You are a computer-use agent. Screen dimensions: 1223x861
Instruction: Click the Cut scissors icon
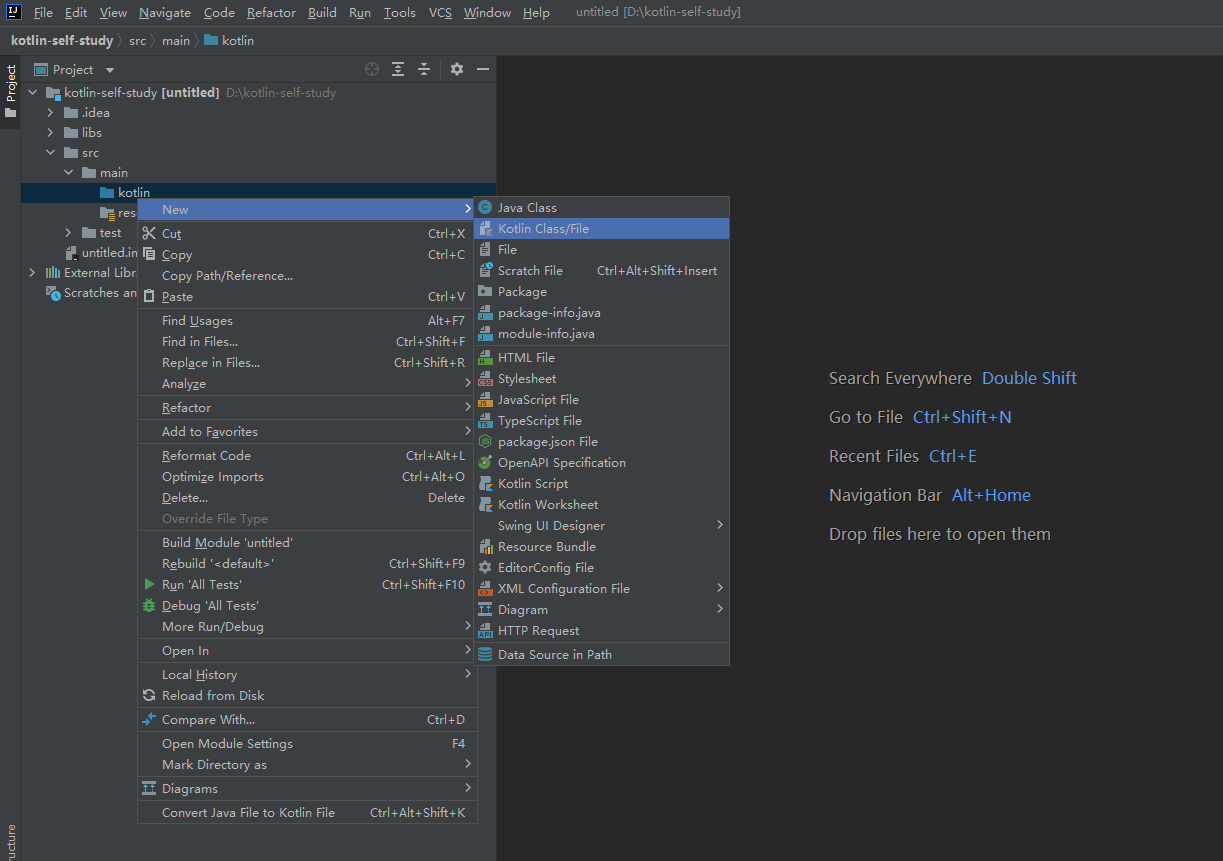coord(149,234)
